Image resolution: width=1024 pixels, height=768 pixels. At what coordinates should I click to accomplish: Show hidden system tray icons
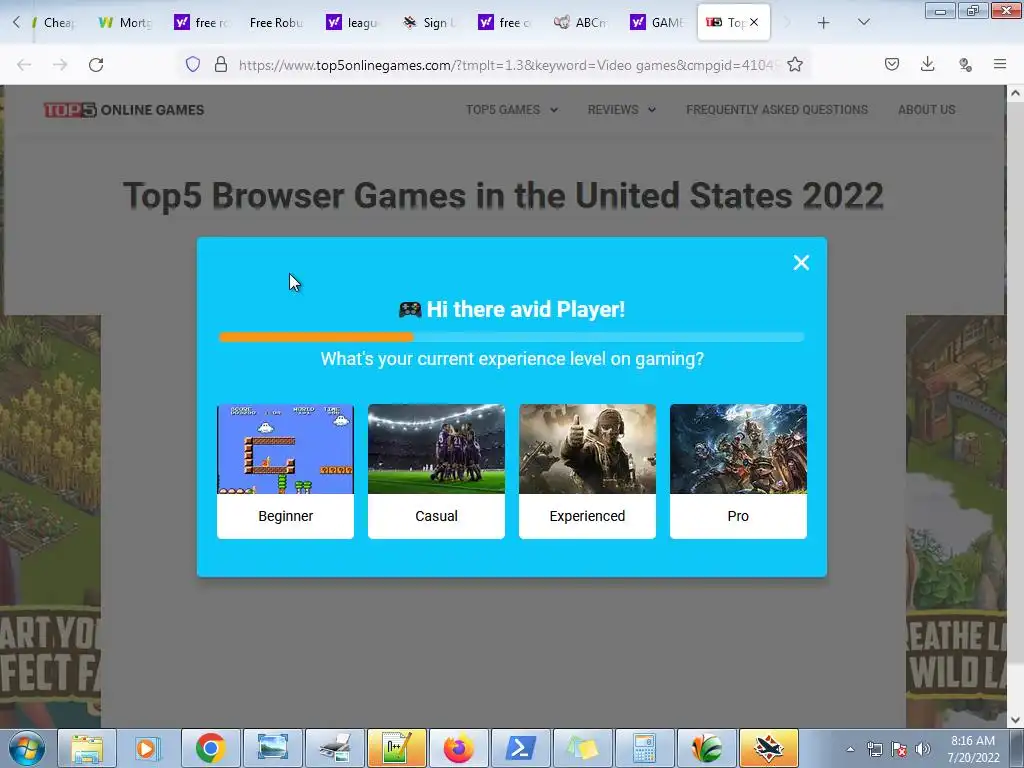pyautogui.click(x=850, y=749)
